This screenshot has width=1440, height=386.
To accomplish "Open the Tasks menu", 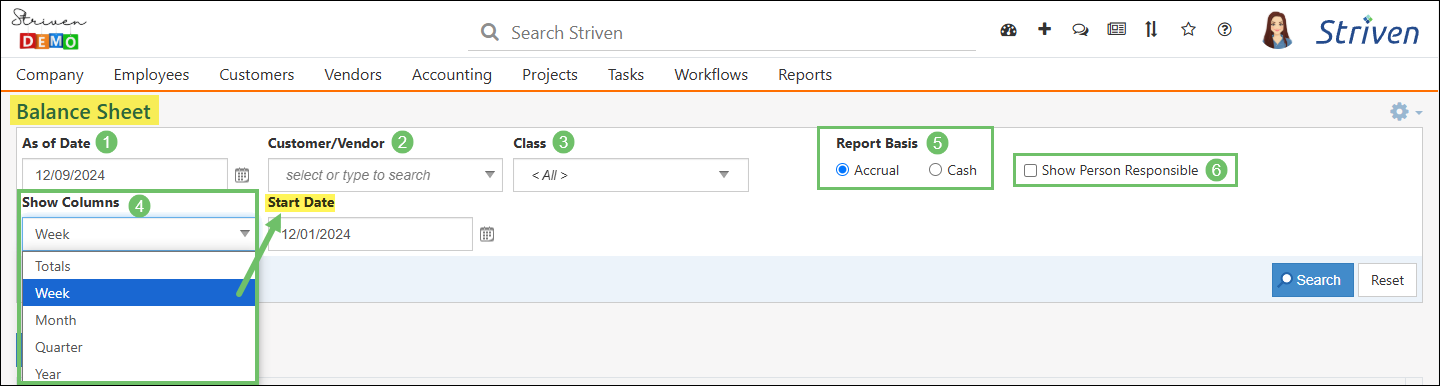I will pos(626,74).
